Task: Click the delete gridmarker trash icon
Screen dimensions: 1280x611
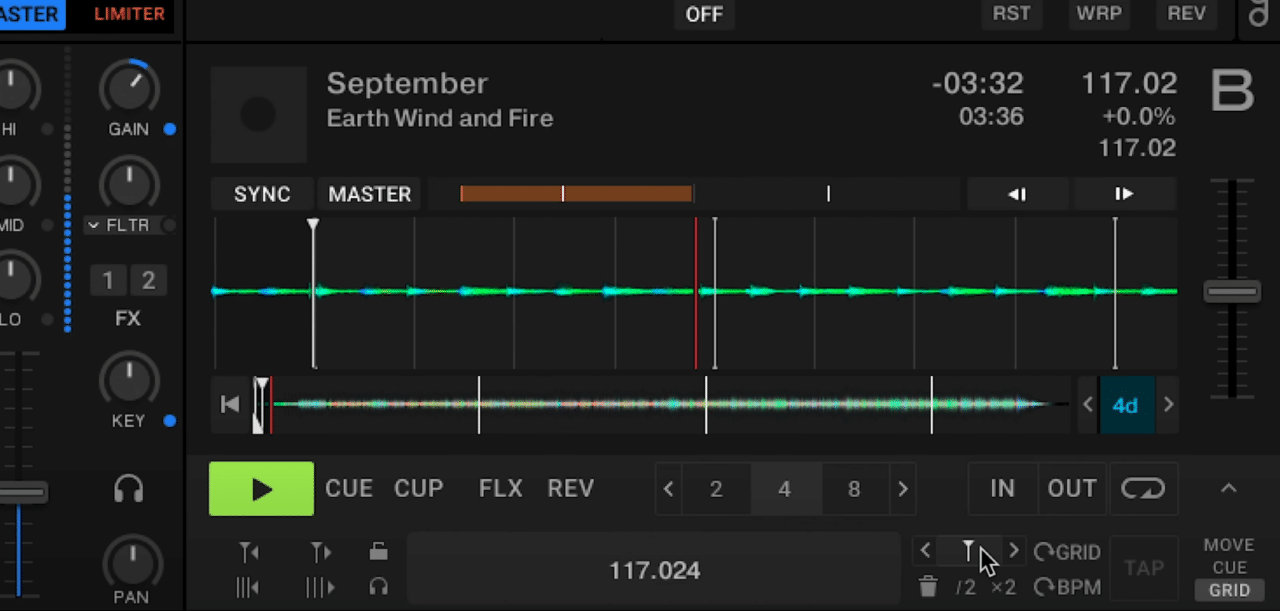Action: pyautogui.click(x=927, y=586)
